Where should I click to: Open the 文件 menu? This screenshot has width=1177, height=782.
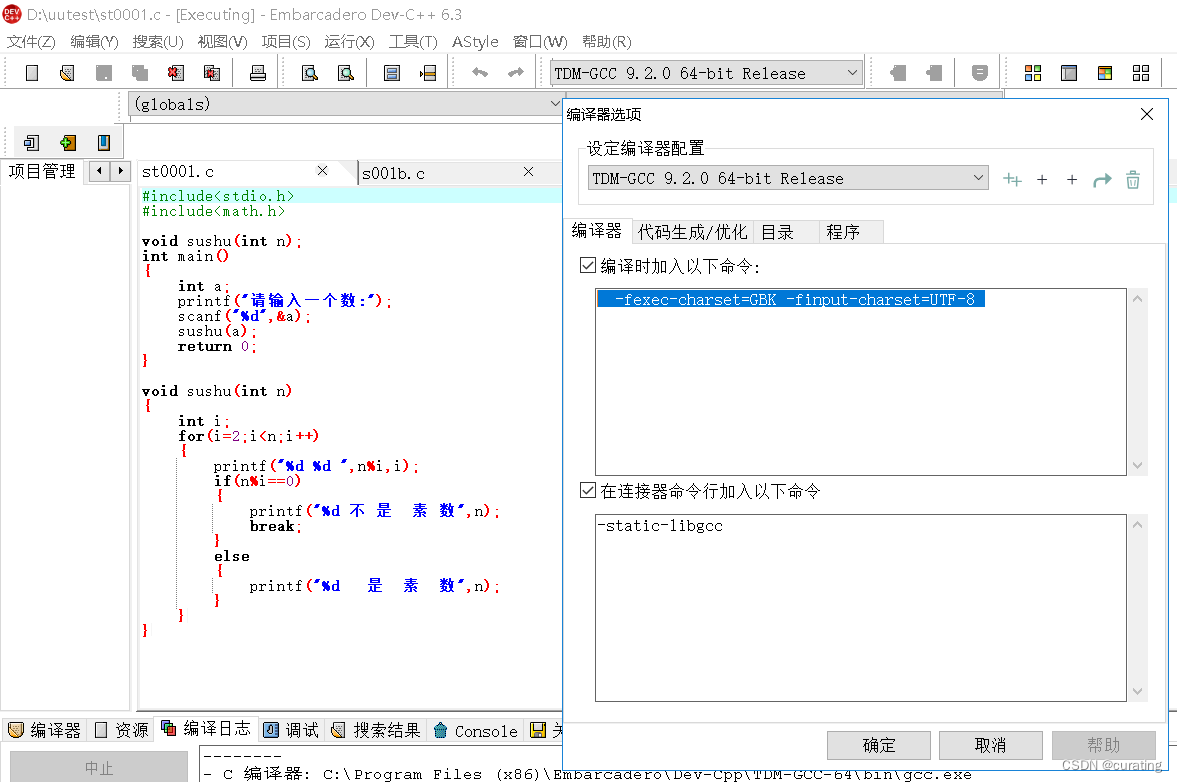tap(31, 42)
